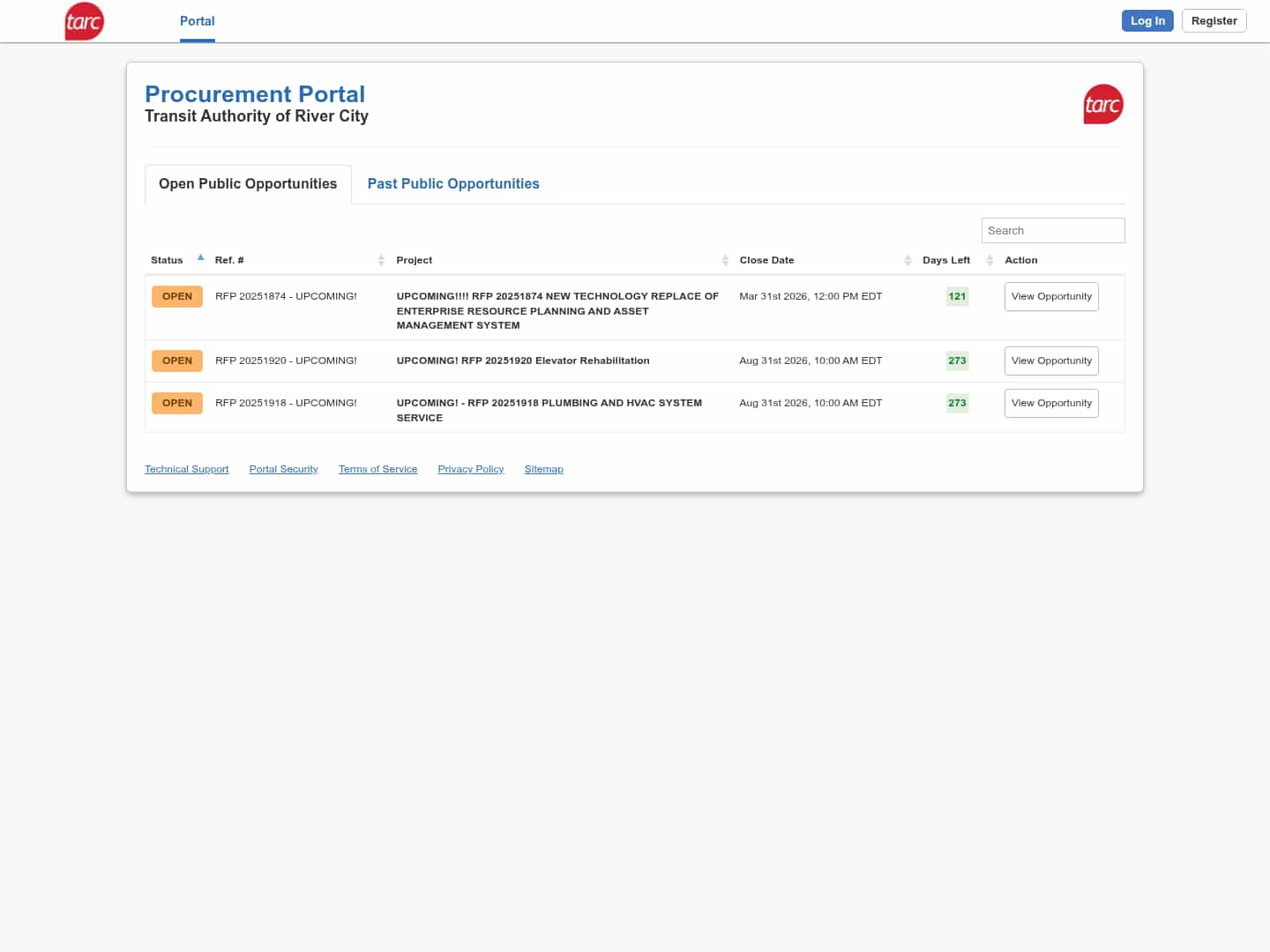View Opportunity for Elevator Rehabilitation RFP

1051,361
